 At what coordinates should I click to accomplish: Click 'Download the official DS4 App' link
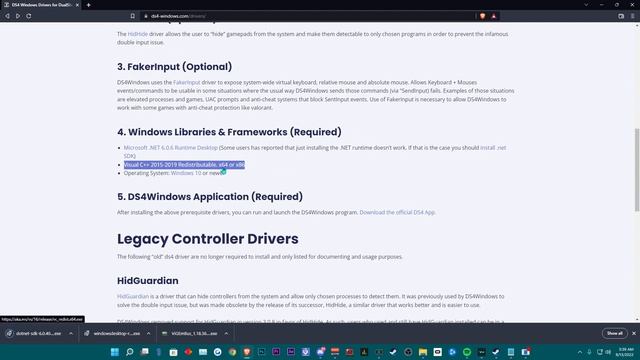(397, 212)
